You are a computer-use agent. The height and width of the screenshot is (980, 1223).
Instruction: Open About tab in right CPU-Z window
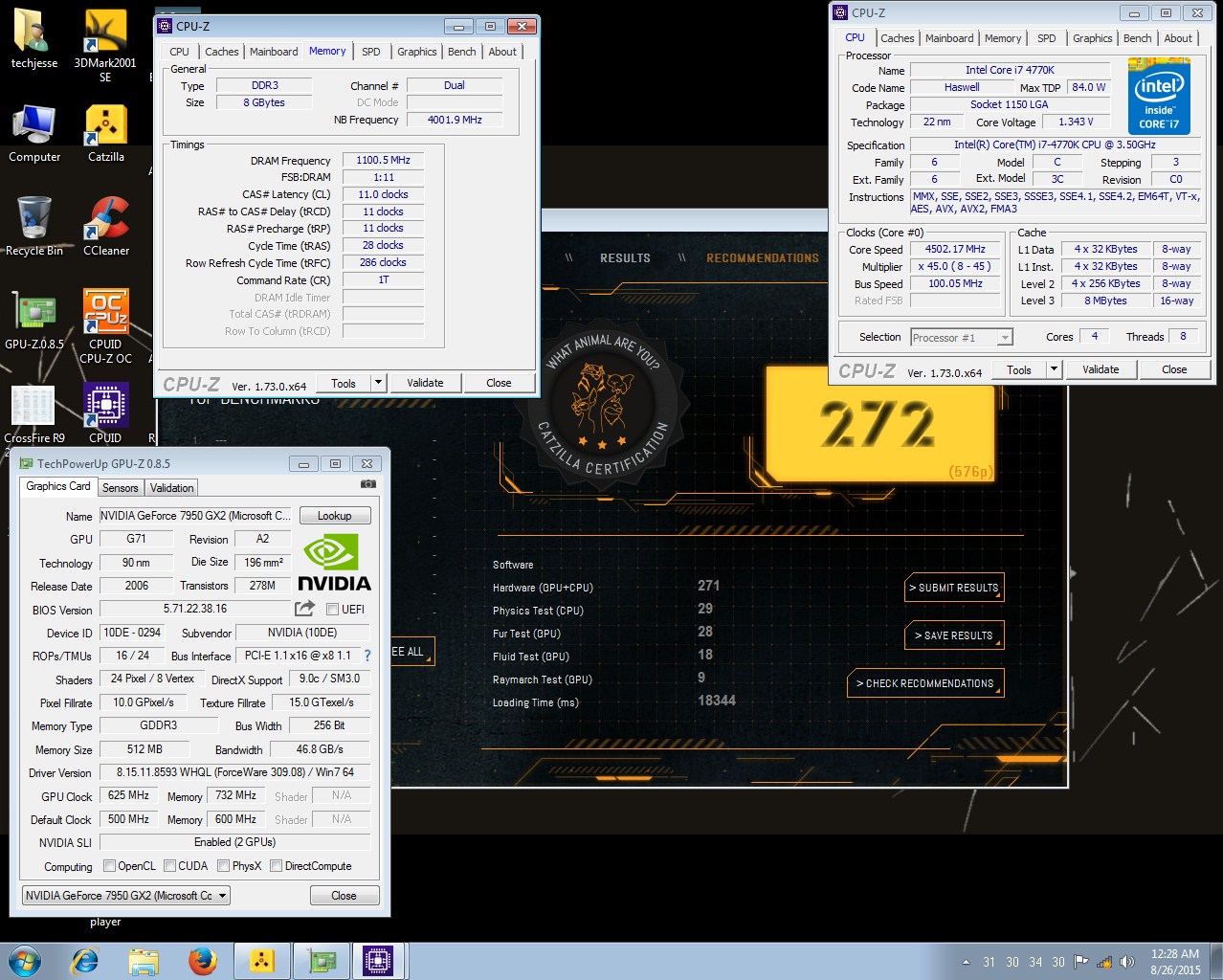[x=1178, y=38]
